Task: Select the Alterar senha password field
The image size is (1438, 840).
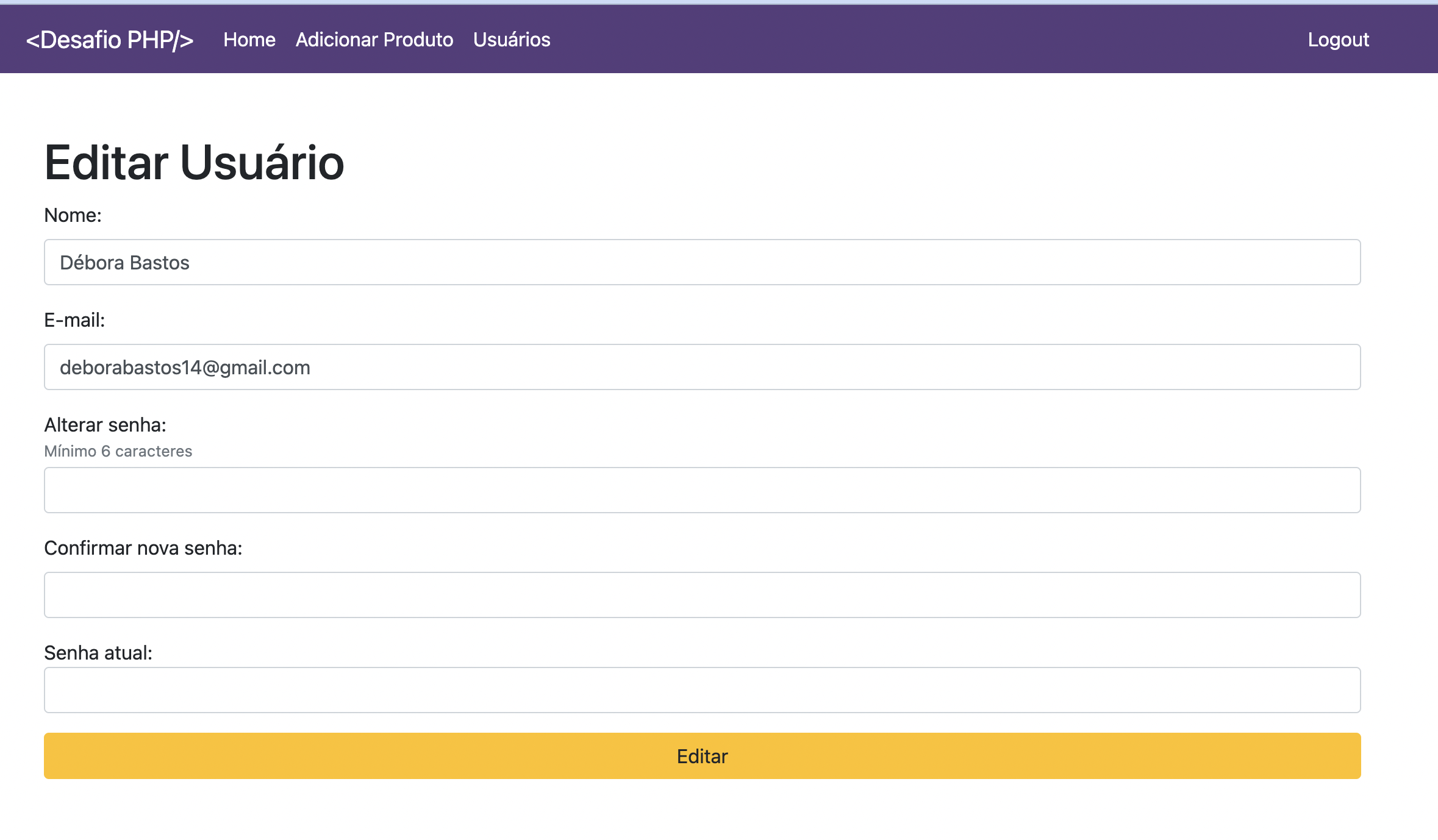Action: point(701,490)
